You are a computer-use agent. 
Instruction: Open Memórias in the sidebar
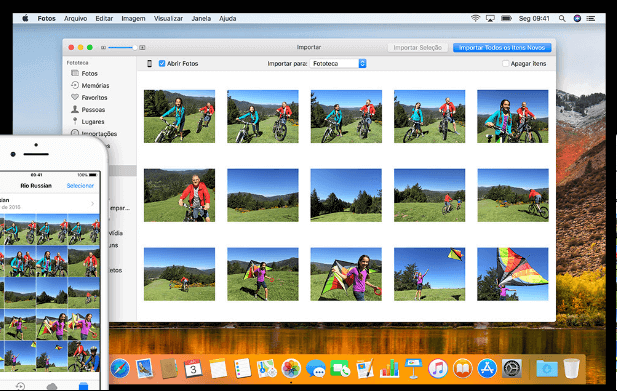[90, 85]
